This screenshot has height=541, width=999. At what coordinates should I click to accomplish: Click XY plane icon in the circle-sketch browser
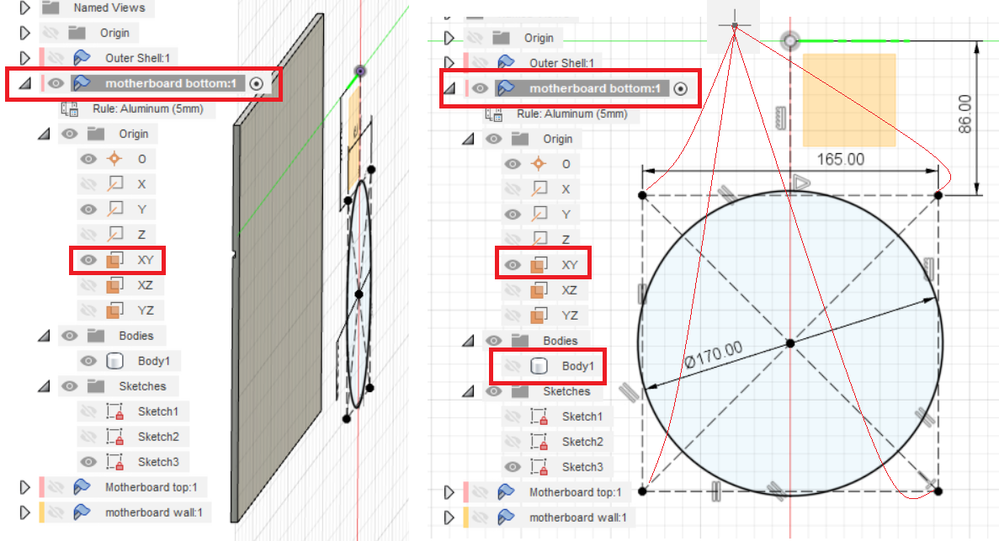point(539,264)
